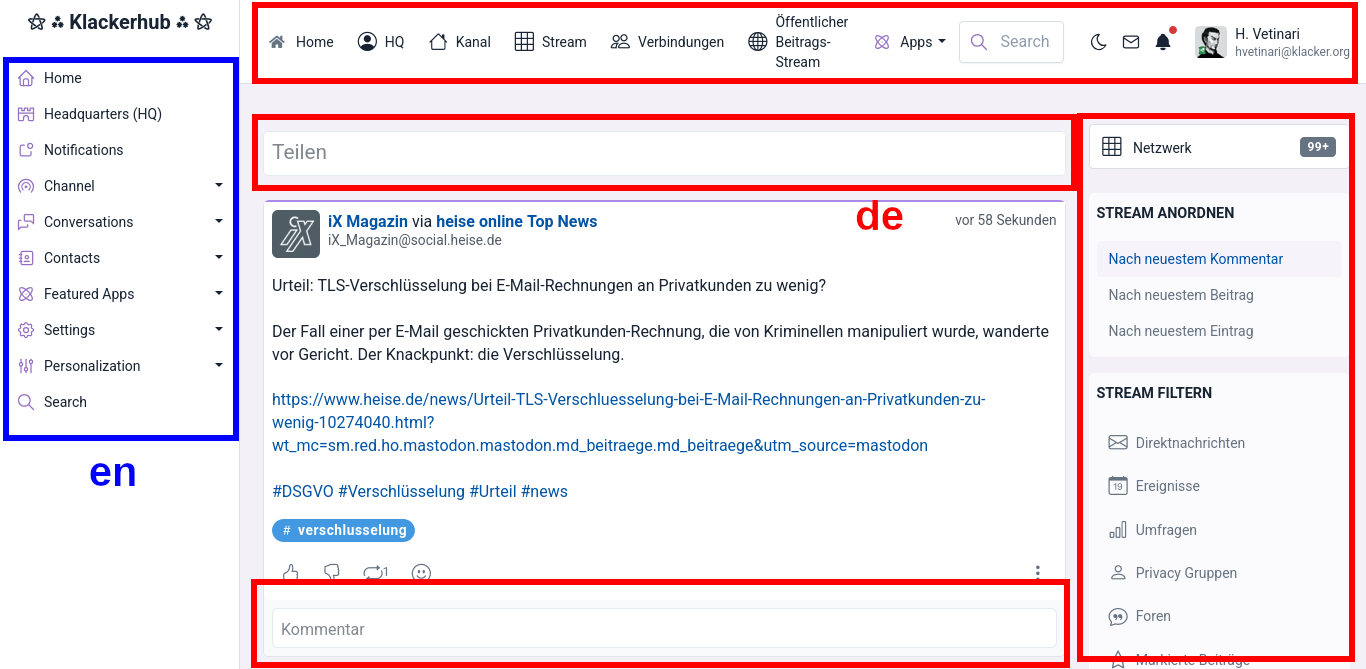
Task: Open Verbindungen in top navigation
Action: coord(667,42)
